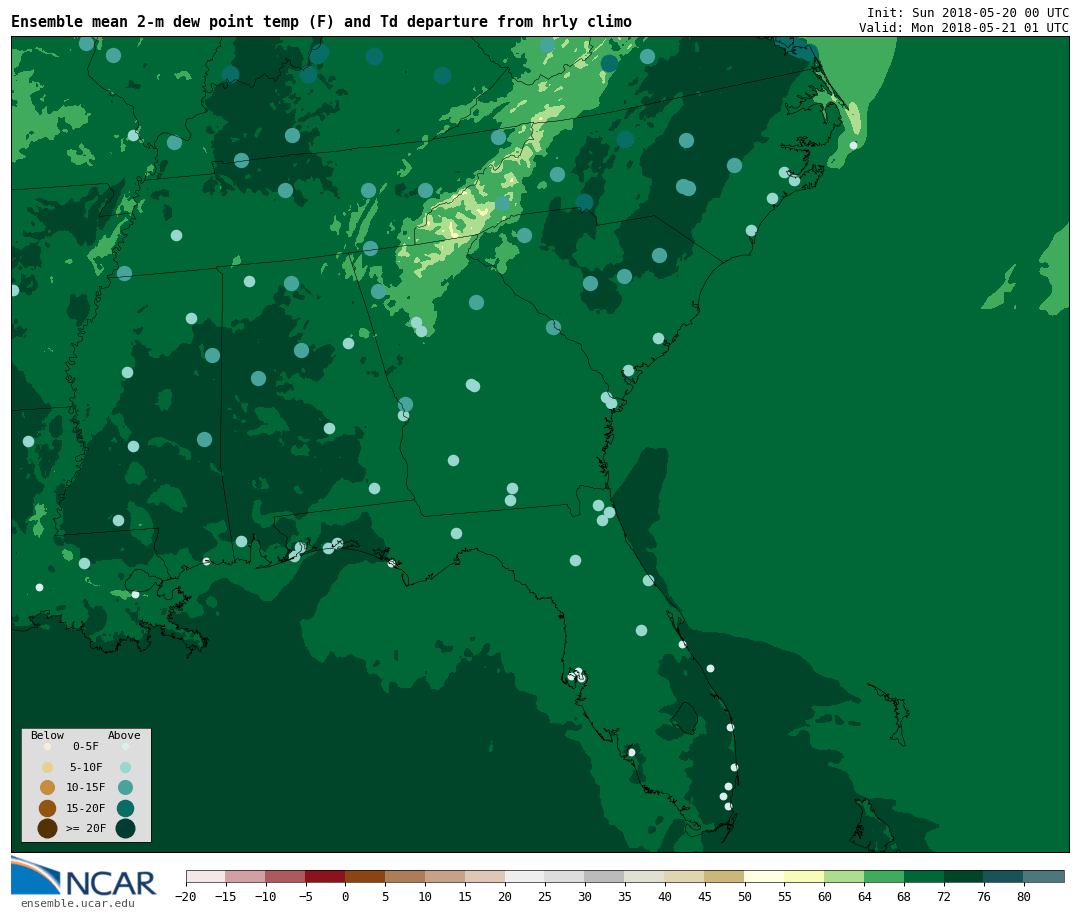Viewport: 1080px width, 915px height.
Task: Click the 'Below' legend heading
Action: [x=48, y=735]
